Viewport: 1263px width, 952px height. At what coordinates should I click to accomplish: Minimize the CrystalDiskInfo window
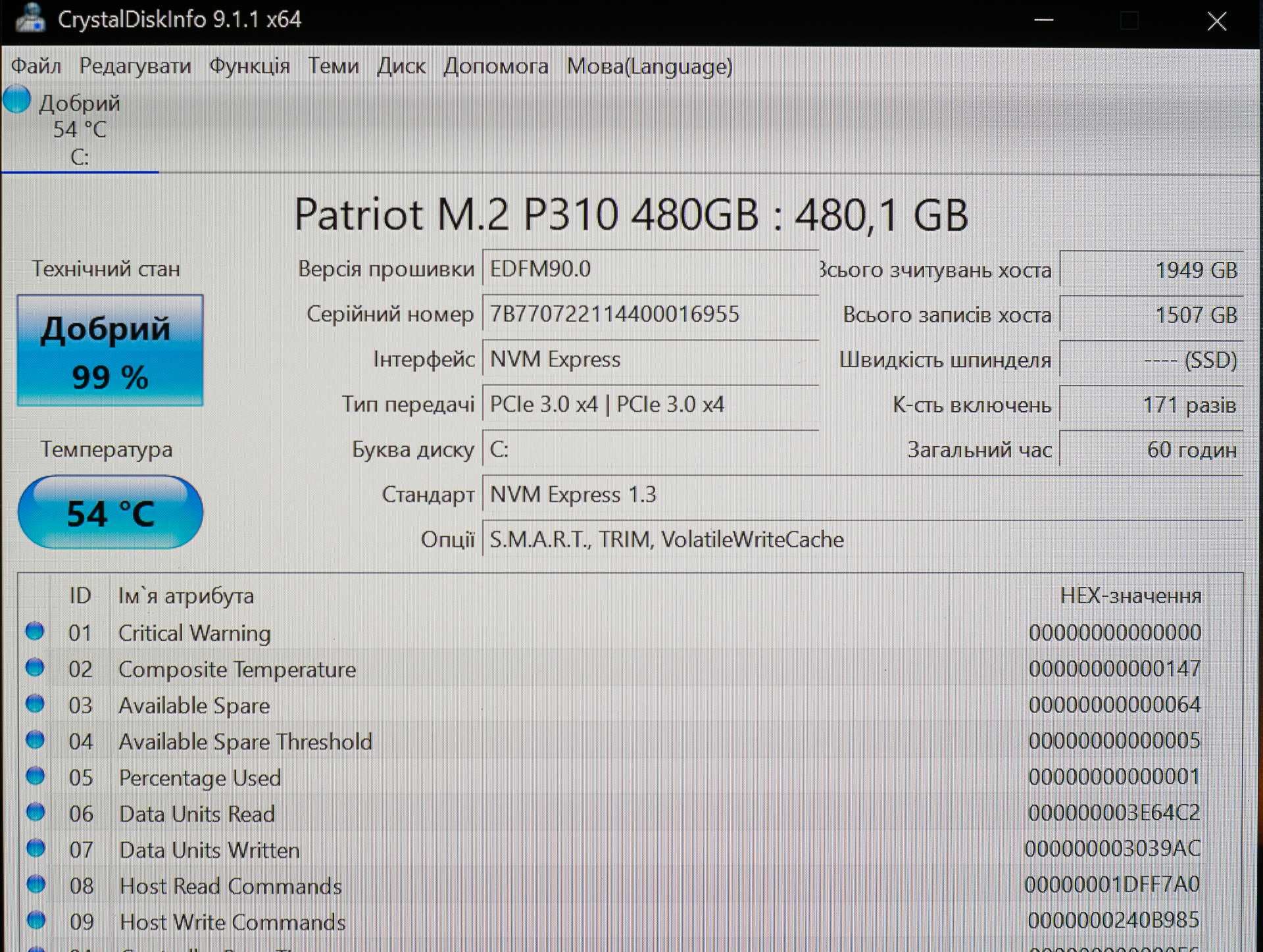[x=1044, y=20]
